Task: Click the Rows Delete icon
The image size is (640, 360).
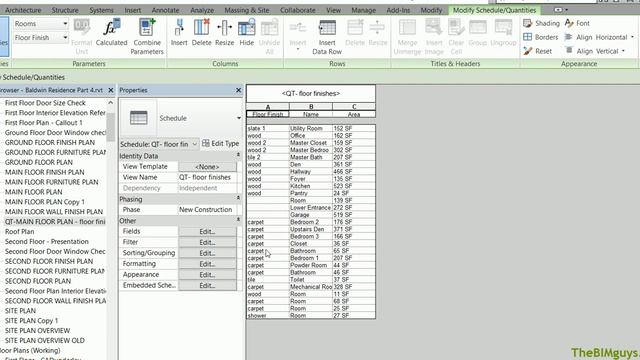Action: (355, 27)
